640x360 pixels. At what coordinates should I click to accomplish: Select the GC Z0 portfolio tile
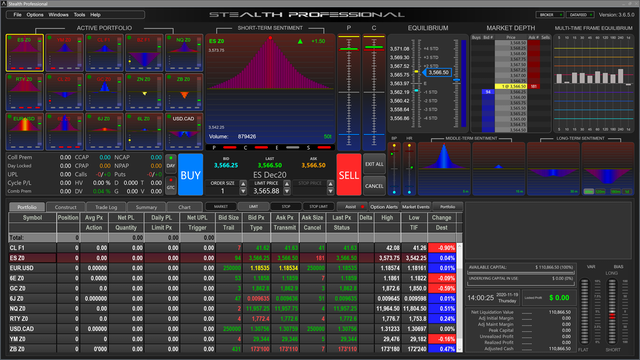pos(104,92)
